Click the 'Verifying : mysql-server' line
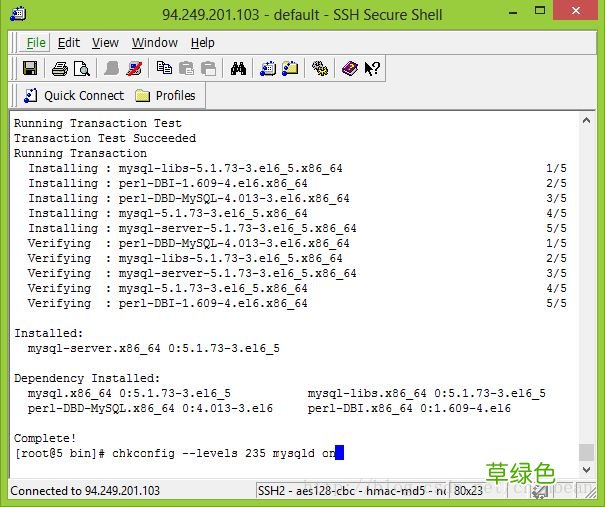 (192, 273)
